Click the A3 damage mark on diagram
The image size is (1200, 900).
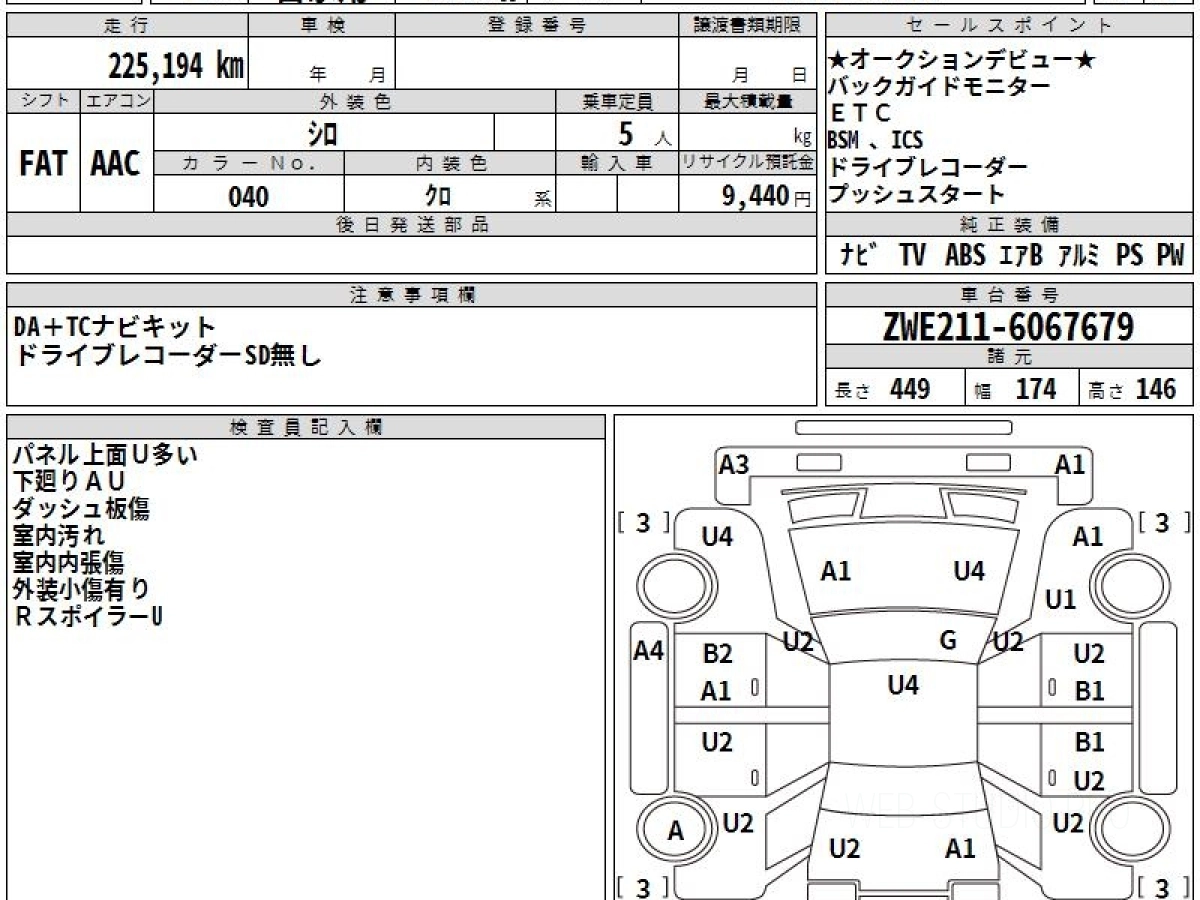[734, 464]
